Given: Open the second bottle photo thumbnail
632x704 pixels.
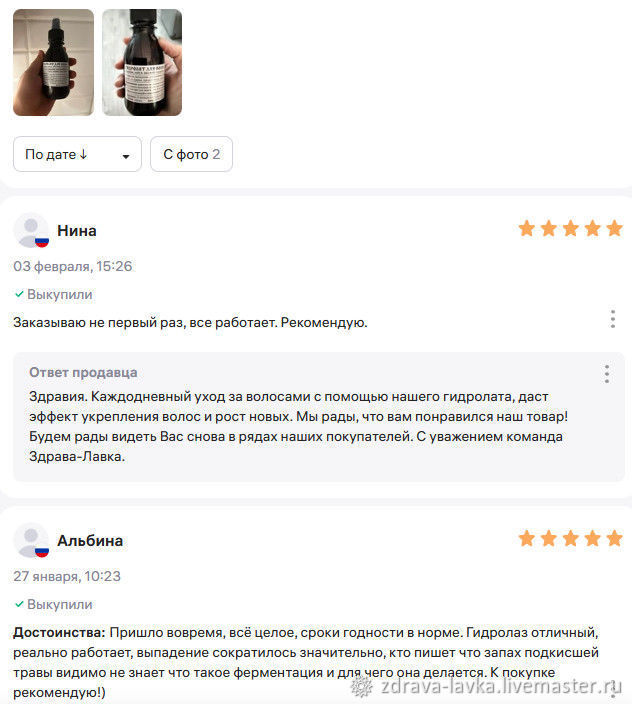Looking at the screenshot, I should (x=142, y=62).
